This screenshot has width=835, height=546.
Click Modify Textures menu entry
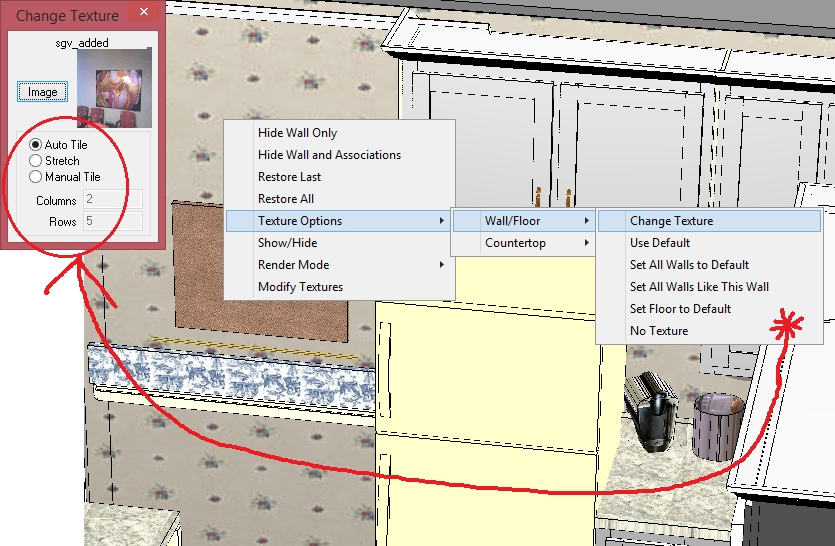pos(300,287)
